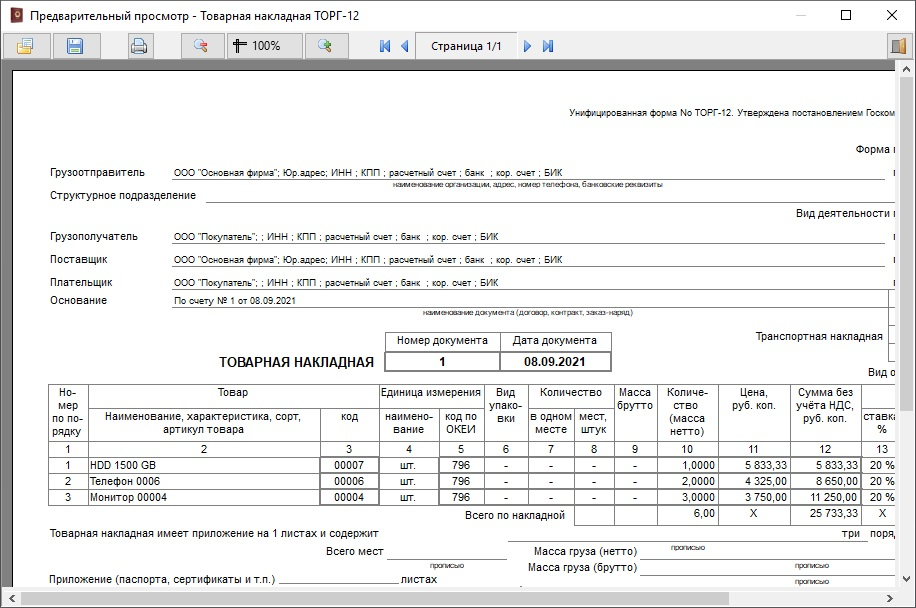Go to the previous page
Screen dimensions: 916x608
(405, 46)
